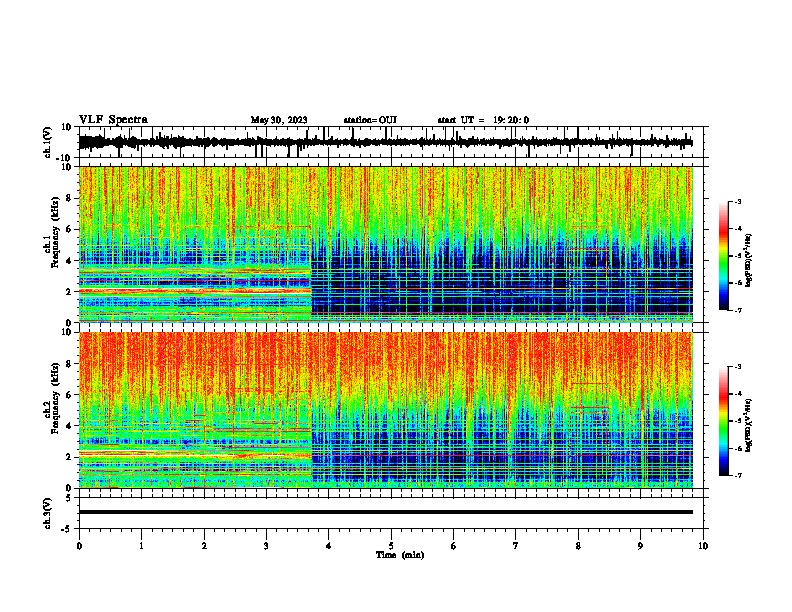Screen dimensions: 792x612
Task: Click time axis tick label "8"
Action: [x=578, y=546]
